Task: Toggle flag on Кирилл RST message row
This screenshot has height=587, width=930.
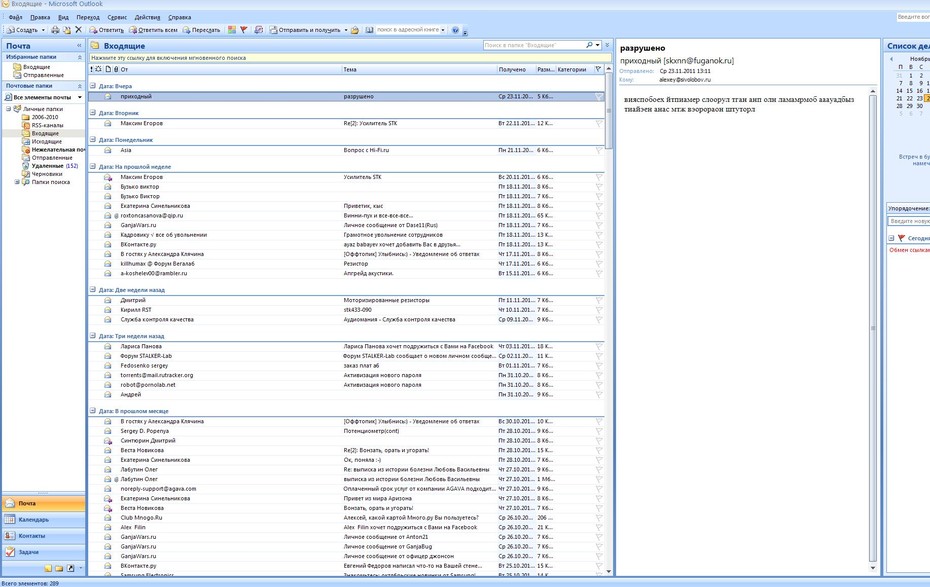Action: tap(598, 310)
